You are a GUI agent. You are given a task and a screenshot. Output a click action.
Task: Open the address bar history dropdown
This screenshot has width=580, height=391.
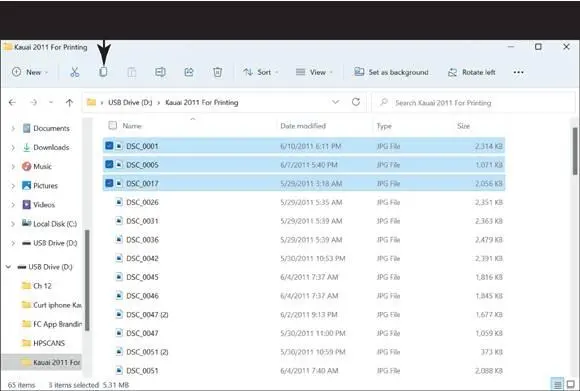(335, 102)
